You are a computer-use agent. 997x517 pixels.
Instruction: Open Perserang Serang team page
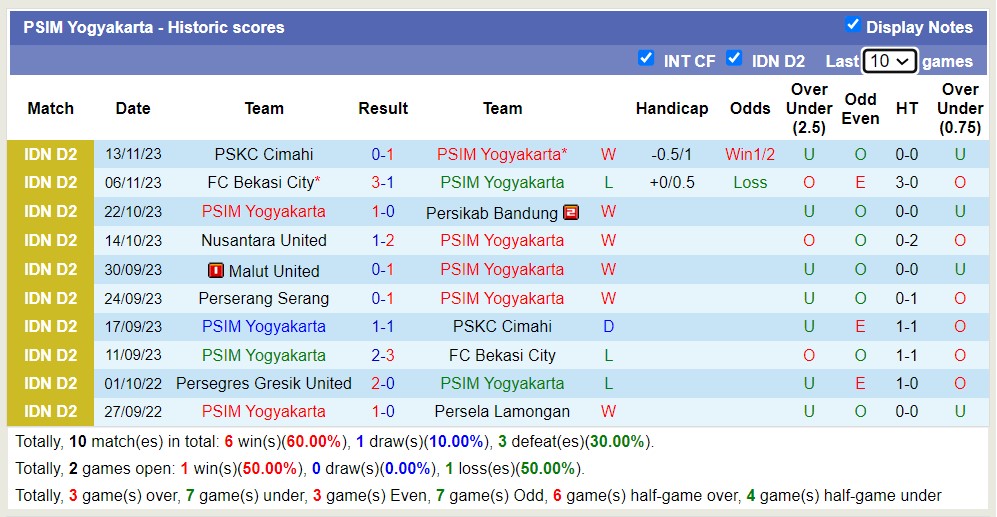[264, 298]
